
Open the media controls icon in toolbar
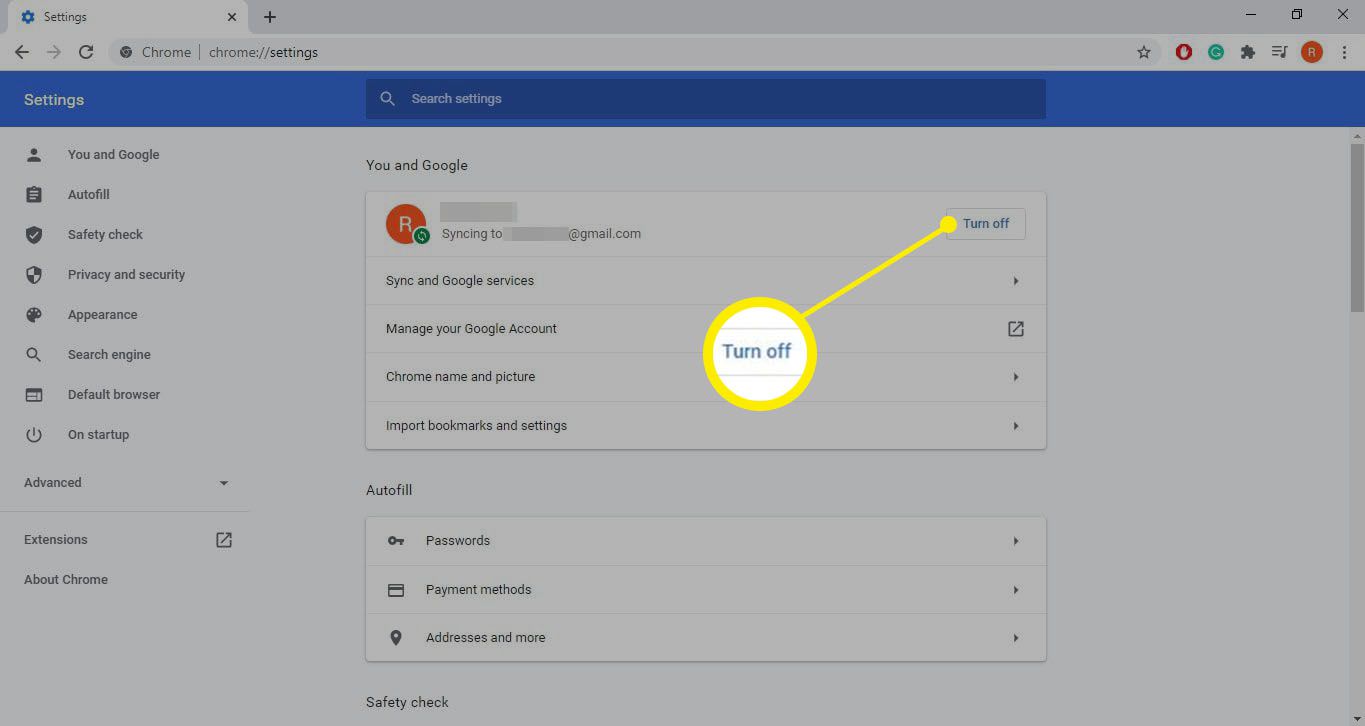1279,52
